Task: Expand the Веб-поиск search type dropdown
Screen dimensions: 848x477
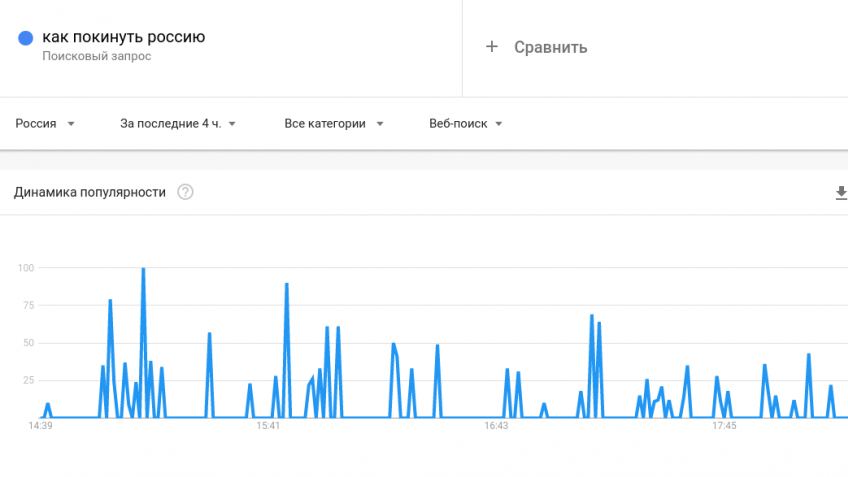Action: coord(466,124)
